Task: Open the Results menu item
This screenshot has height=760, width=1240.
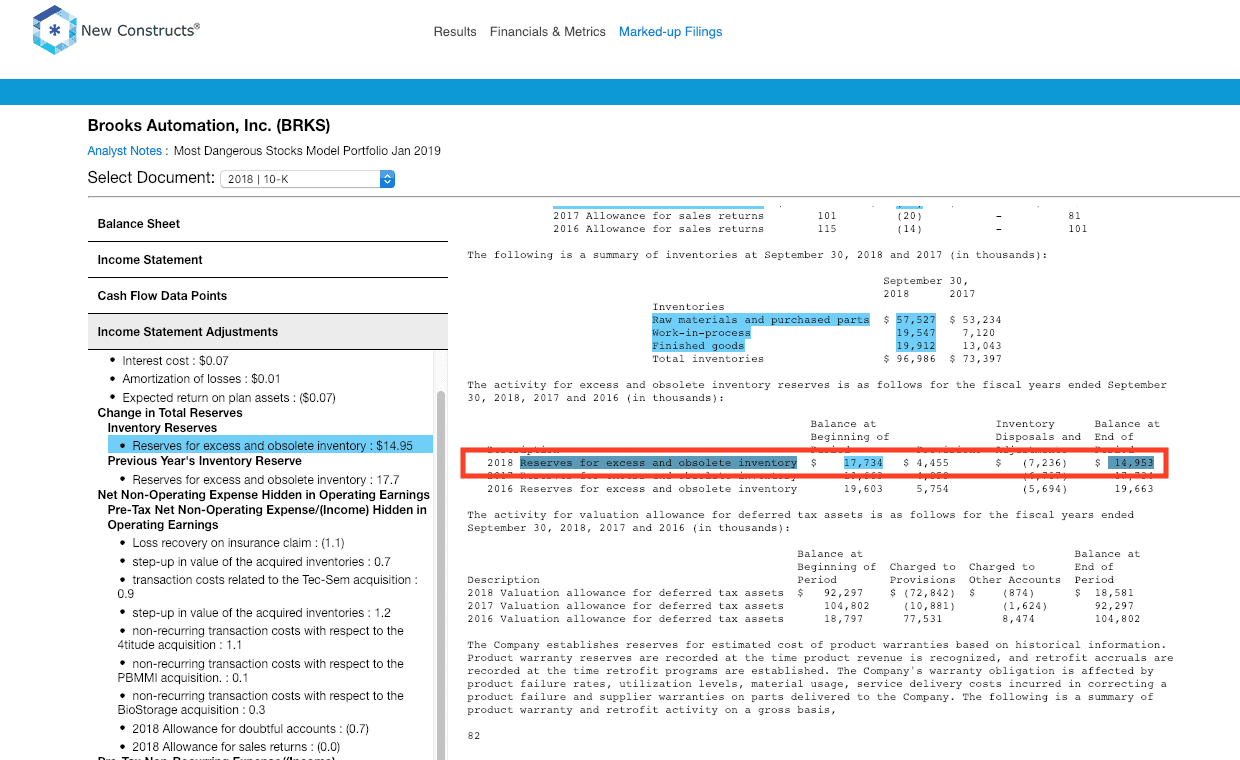Action: click(x=455, y=32)
